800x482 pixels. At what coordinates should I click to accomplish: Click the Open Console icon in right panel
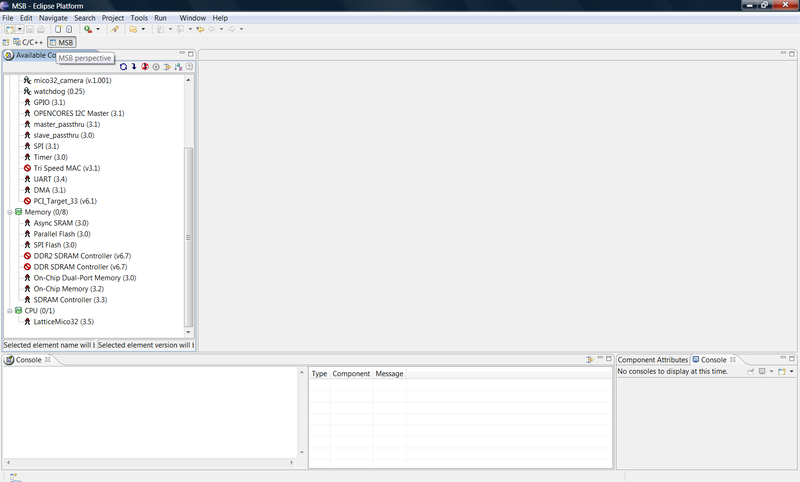pos(782,371)
